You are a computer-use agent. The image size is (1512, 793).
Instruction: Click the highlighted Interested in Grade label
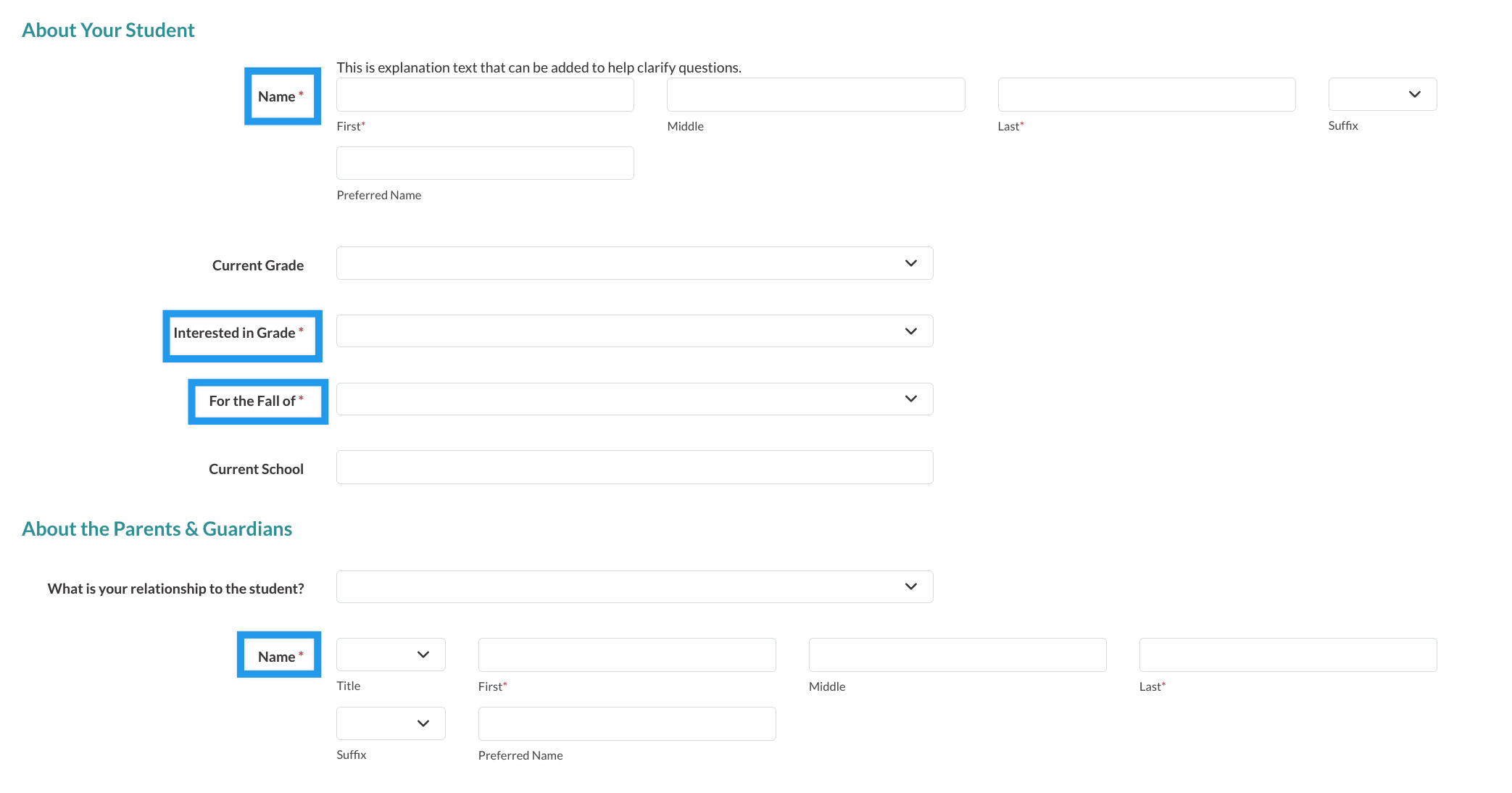(234, 333)
